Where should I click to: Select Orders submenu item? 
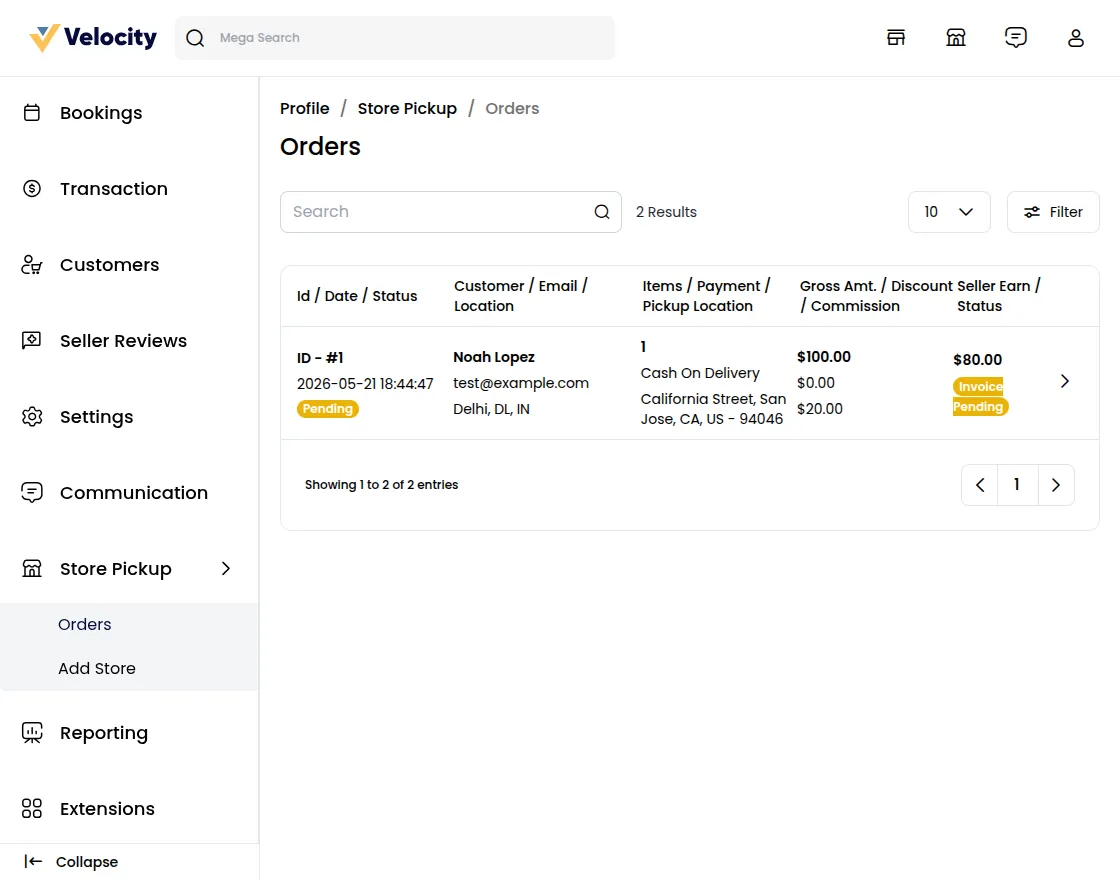(x=84, y=624)
